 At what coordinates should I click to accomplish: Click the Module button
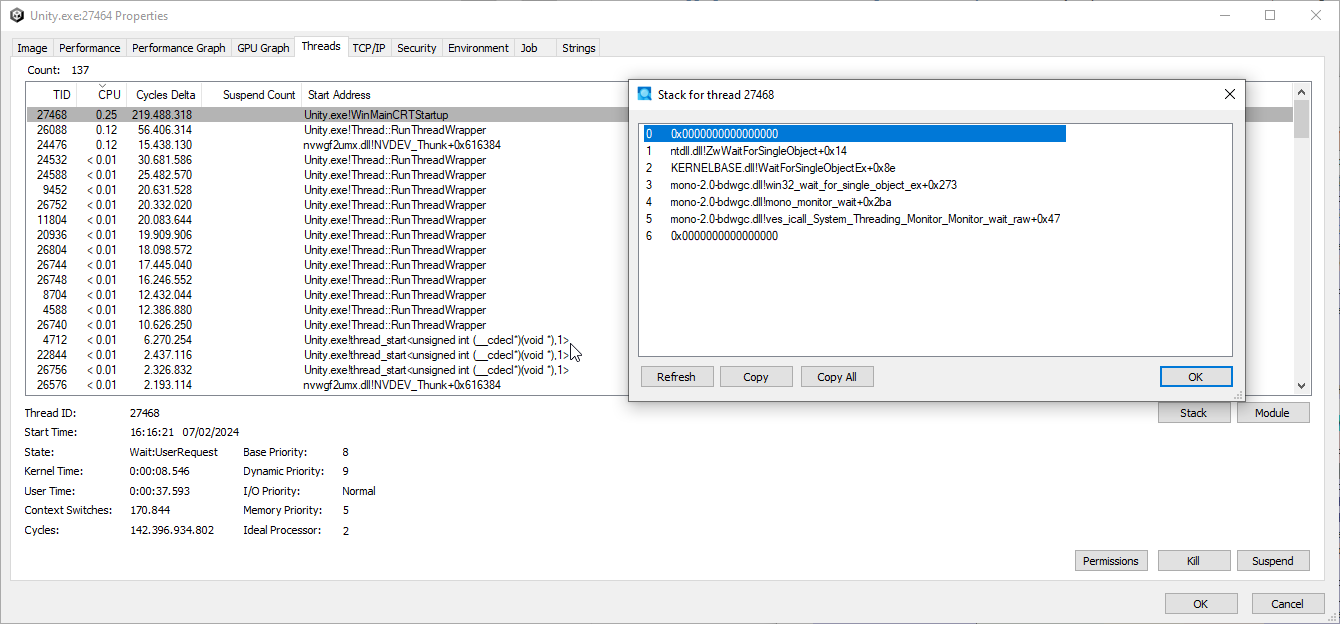tap(1272, 412)
